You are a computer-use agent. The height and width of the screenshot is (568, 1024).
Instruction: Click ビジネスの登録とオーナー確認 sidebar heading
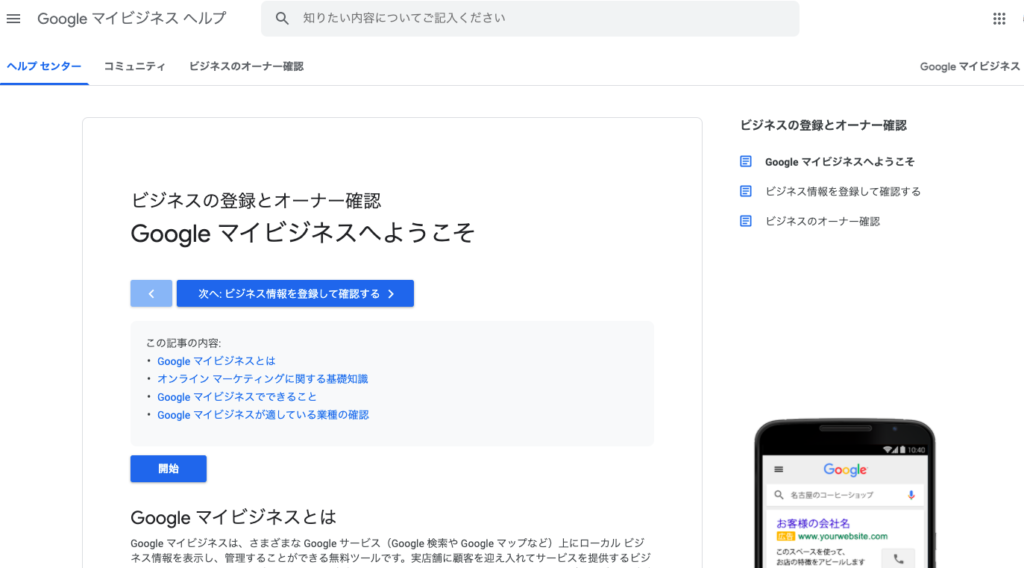(823, 125)
